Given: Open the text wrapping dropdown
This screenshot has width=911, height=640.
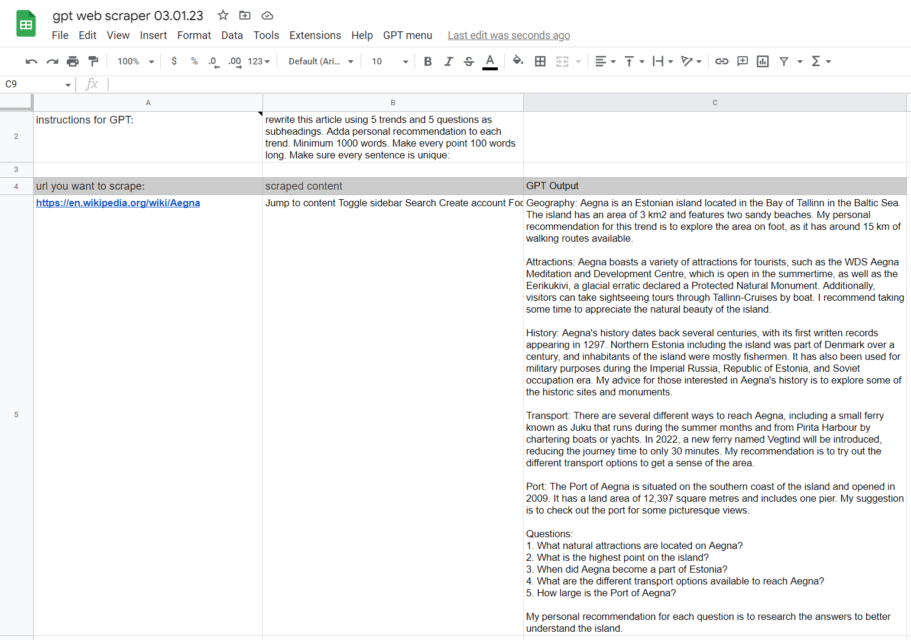Looking at the screenshot, I should [662, 61].
